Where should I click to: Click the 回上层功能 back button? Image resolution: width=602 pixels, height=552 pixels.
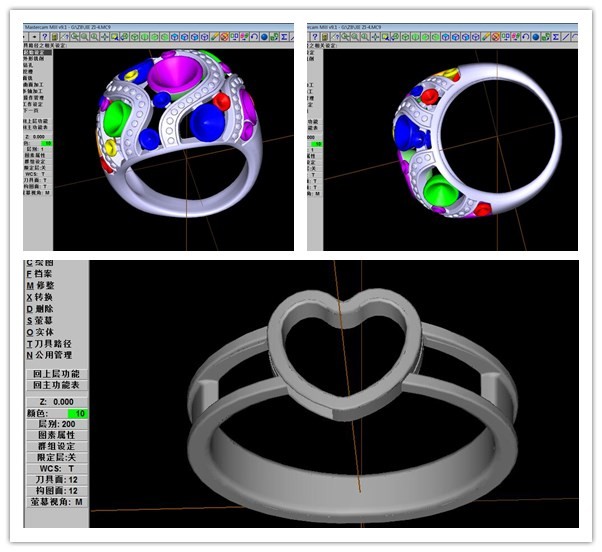tap(56, 374)
